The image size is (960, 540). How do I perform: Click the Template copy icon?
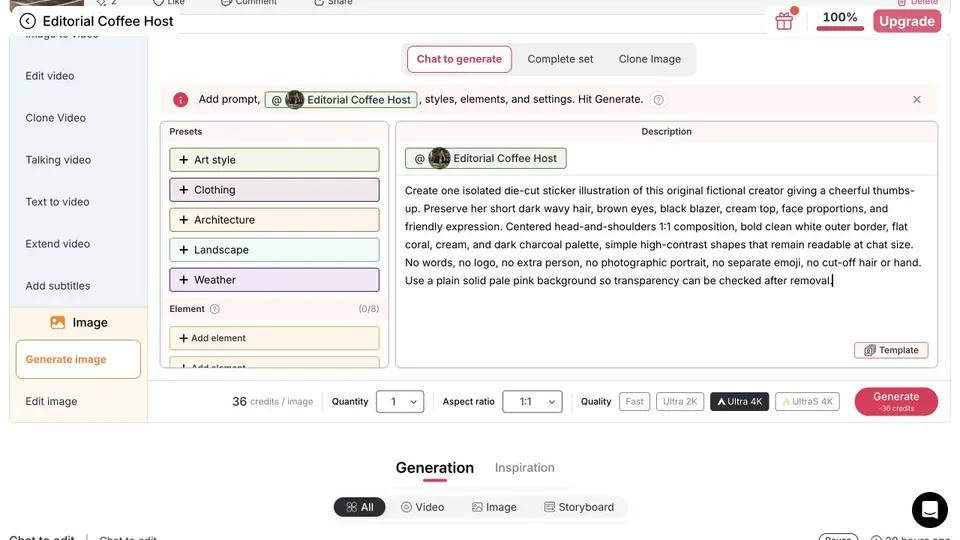point(869,350)
